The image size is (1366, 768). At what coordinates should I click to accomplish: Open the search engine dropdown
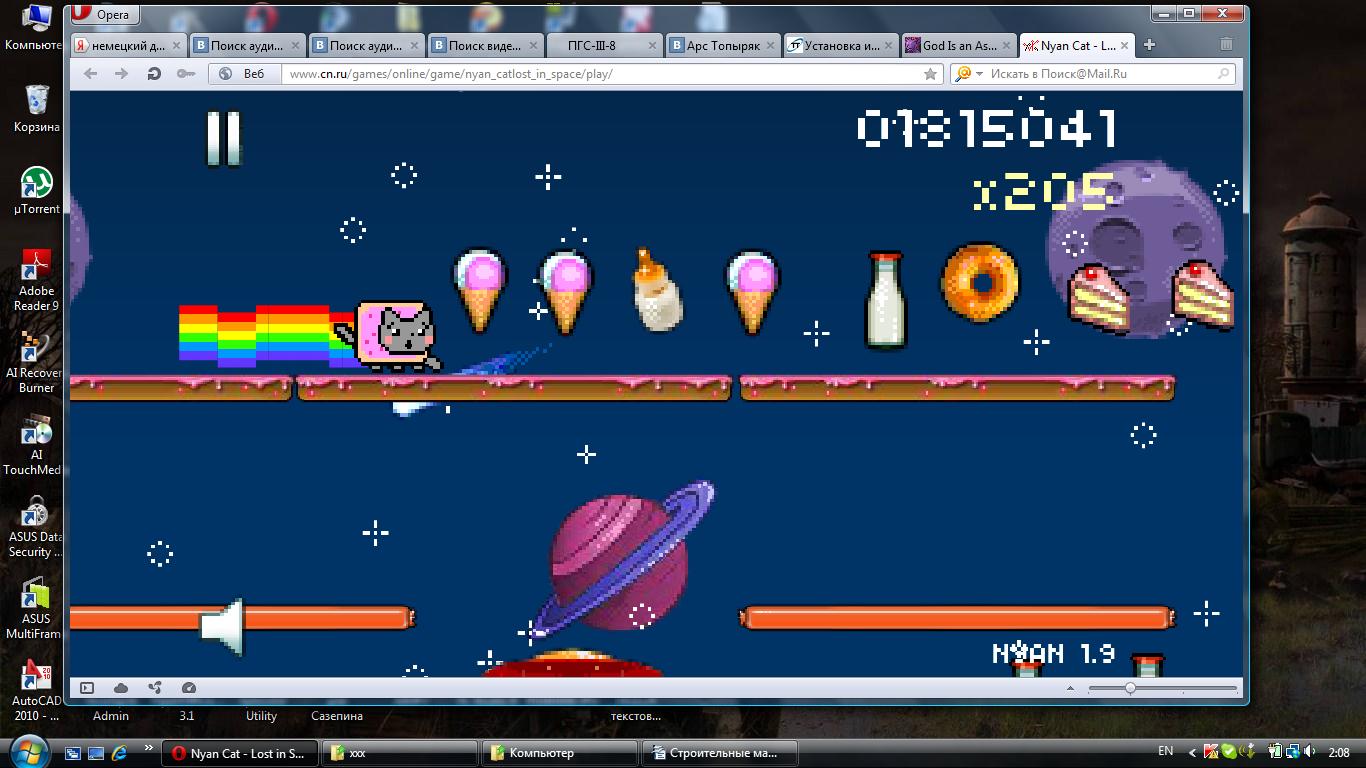[x=968, y=74]
